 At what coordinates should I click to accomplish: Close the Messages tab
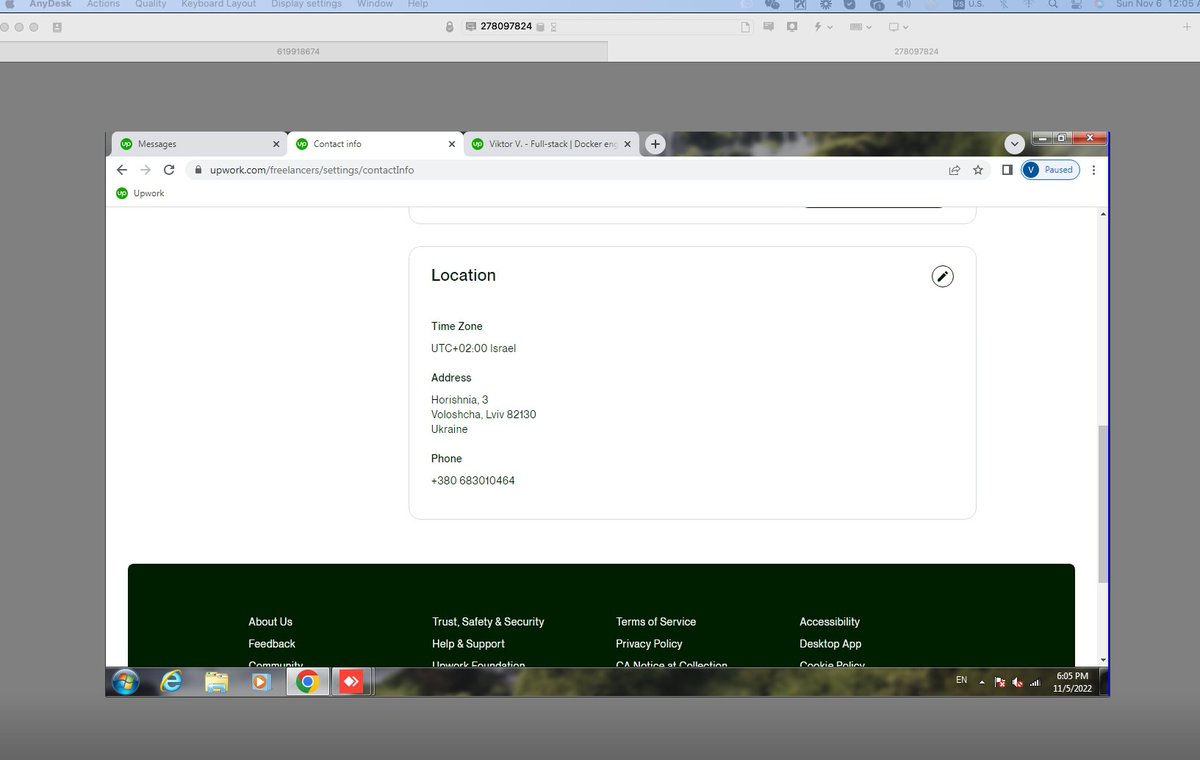pyautogui.click(x=276, y=144)
